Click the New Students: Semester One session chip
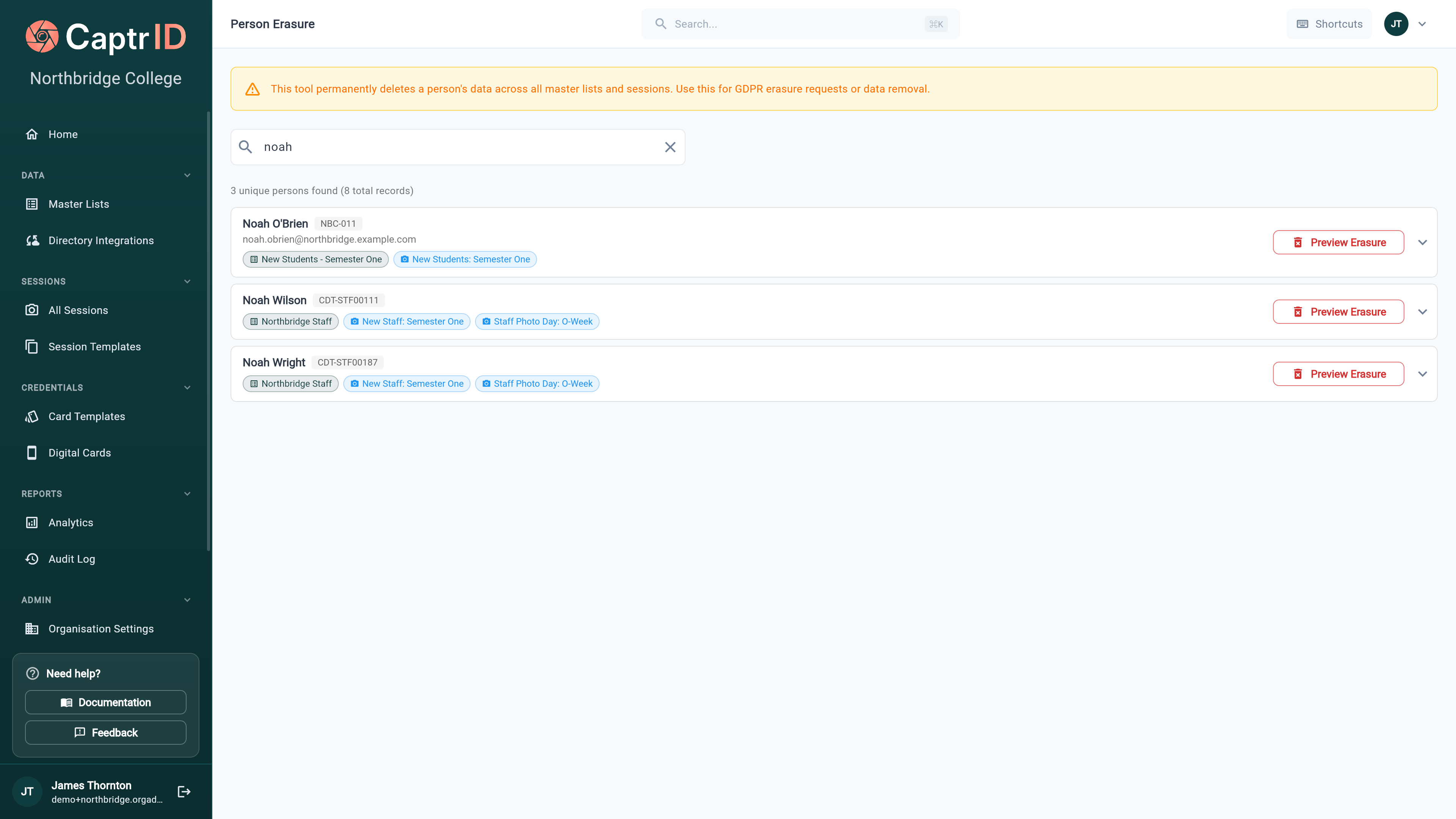1456x819 pixels. [x=464, y=259]
